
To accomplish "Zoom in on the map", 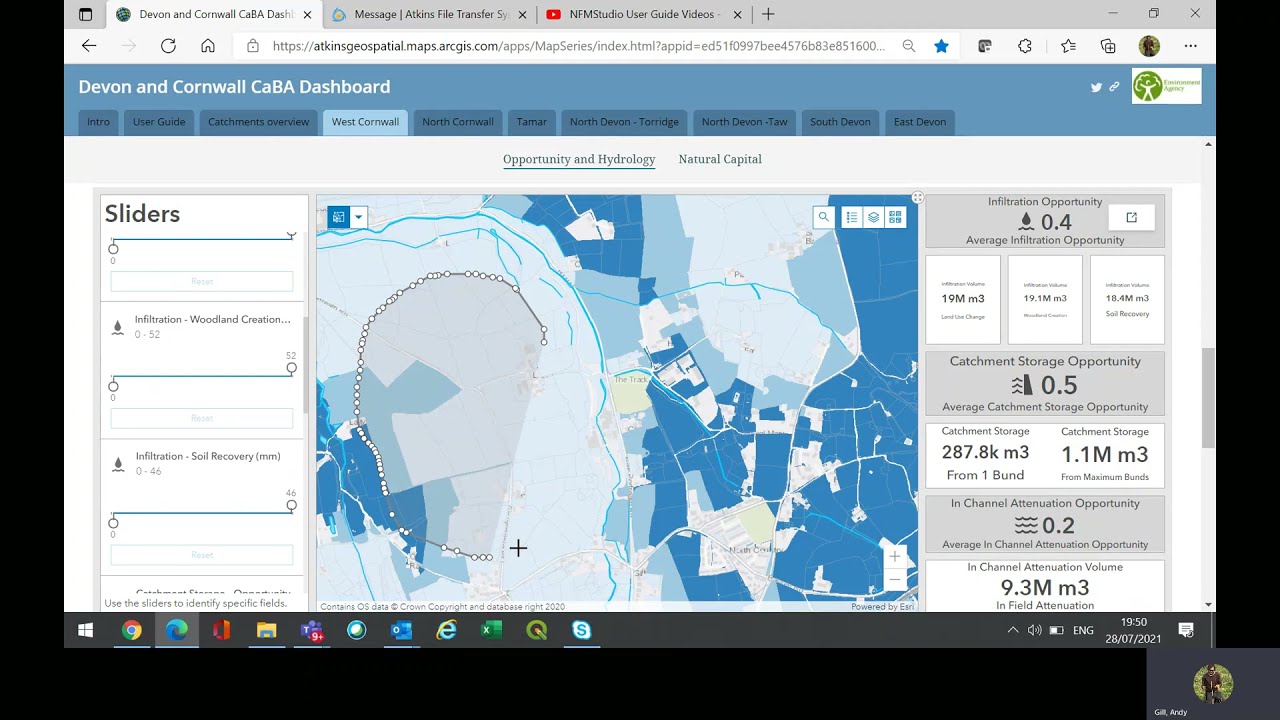I will 895,557.
